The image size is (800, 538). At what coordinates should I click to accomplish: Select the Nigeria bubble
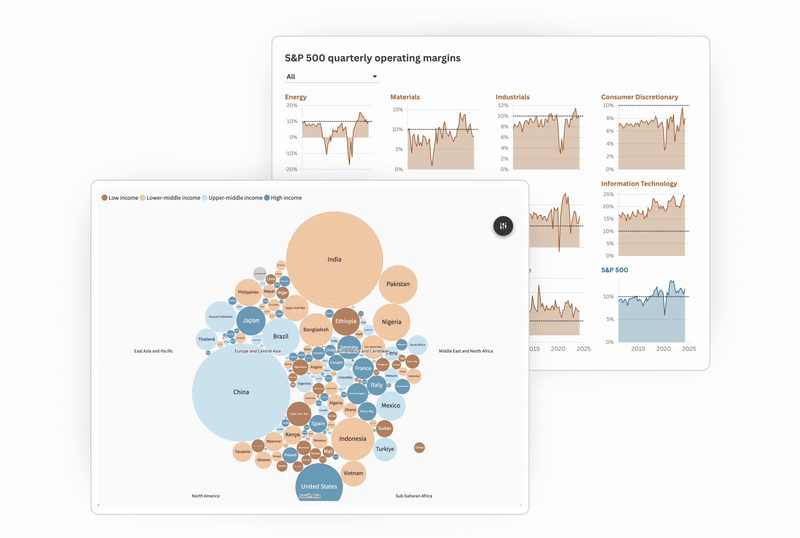tap(391, 322)
